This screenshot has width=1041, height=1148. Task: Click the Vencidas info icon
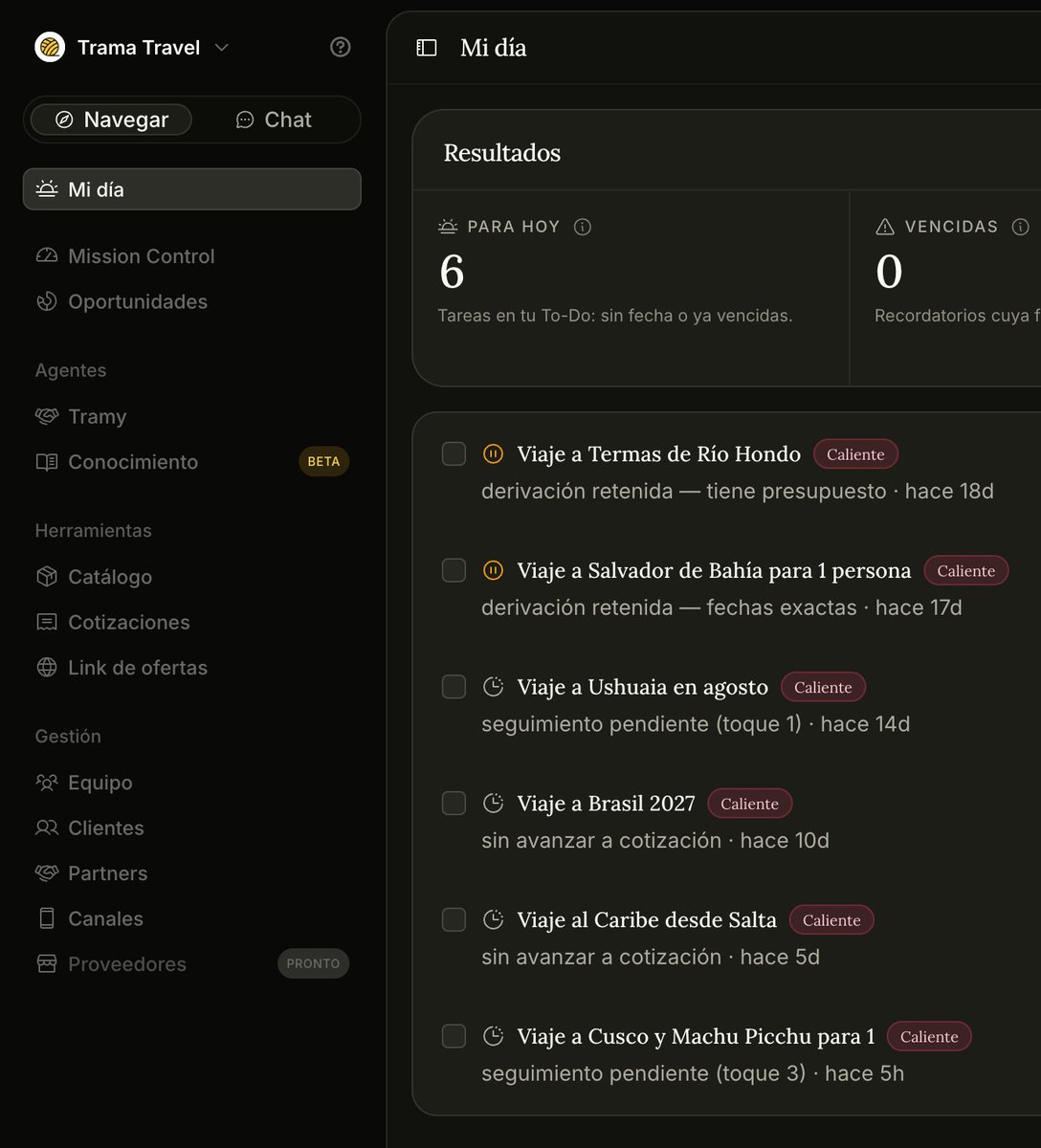point(1021,227)
